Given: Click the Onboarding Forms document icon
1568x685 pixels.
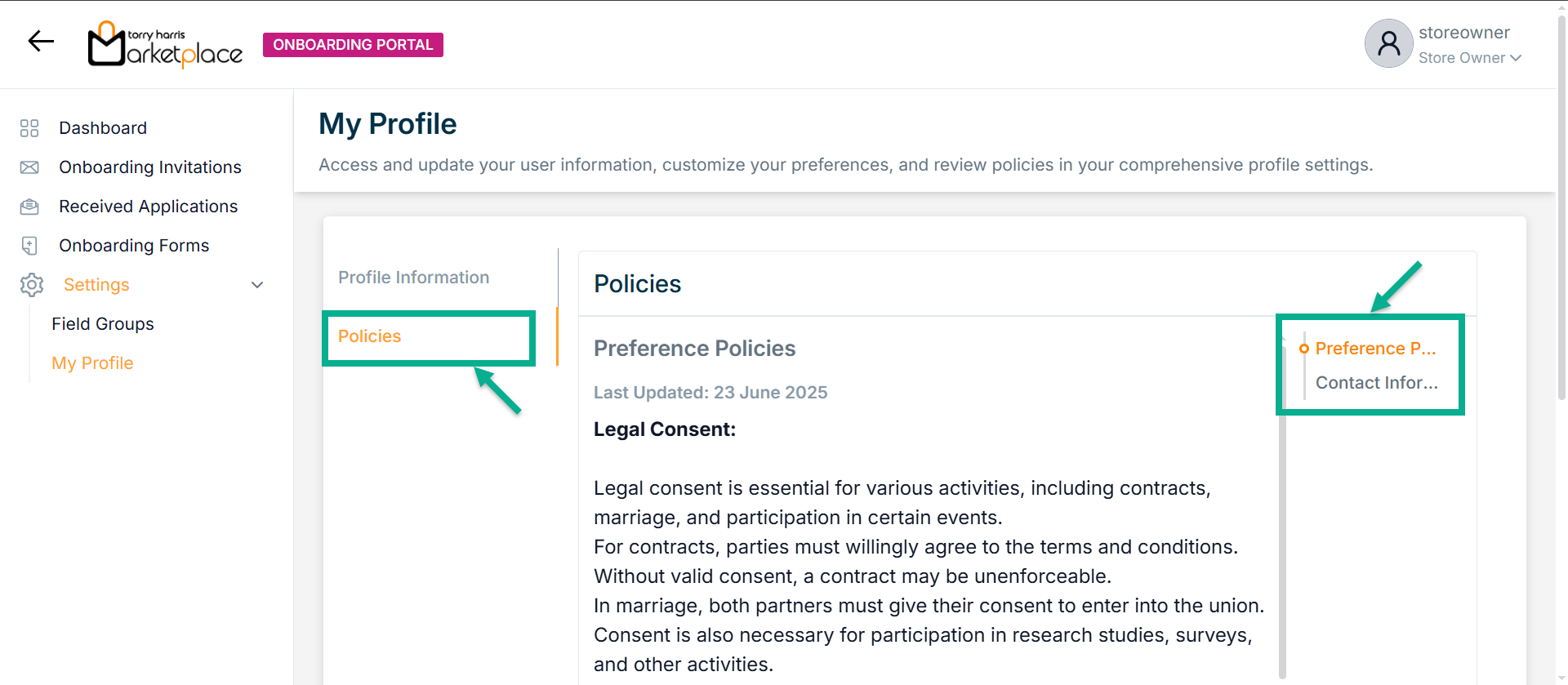Looking at the screenshot, I should click(29, 246).
